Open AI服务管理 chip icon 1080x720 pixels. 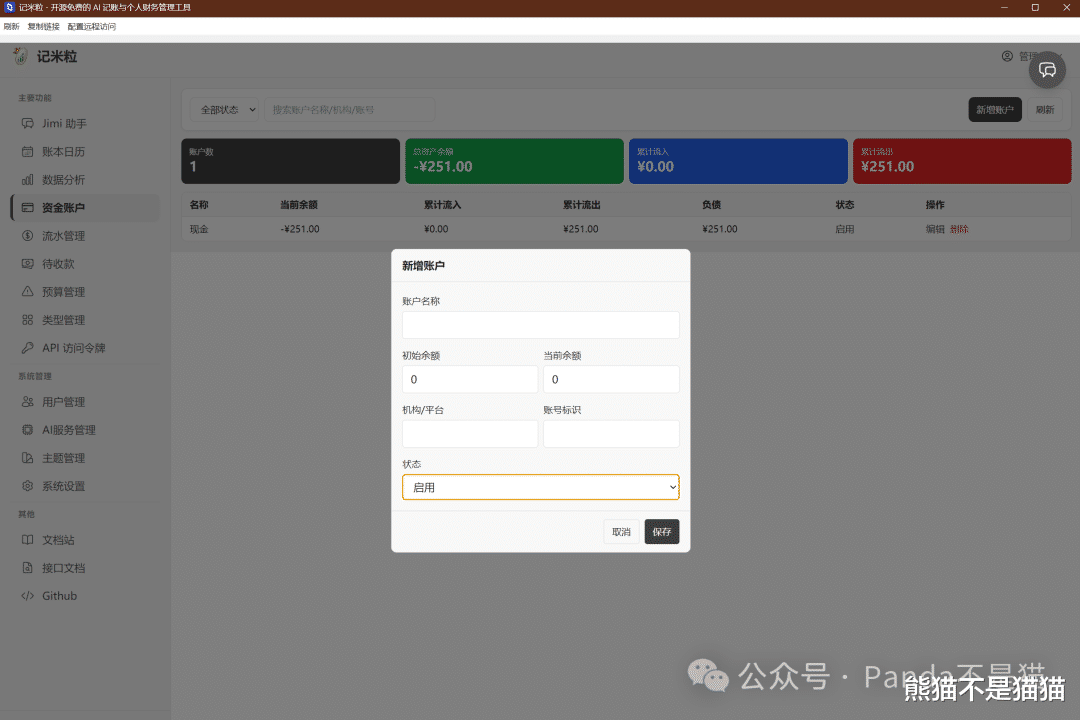coord(28,430)
